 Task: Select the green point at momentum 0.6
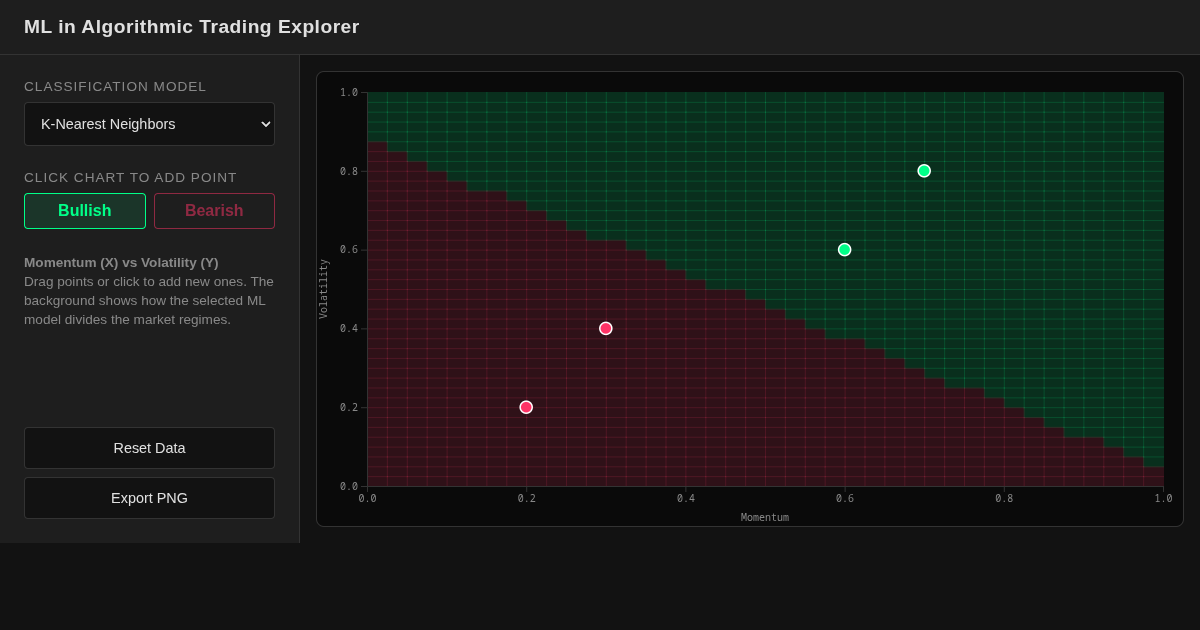(845, 250)
